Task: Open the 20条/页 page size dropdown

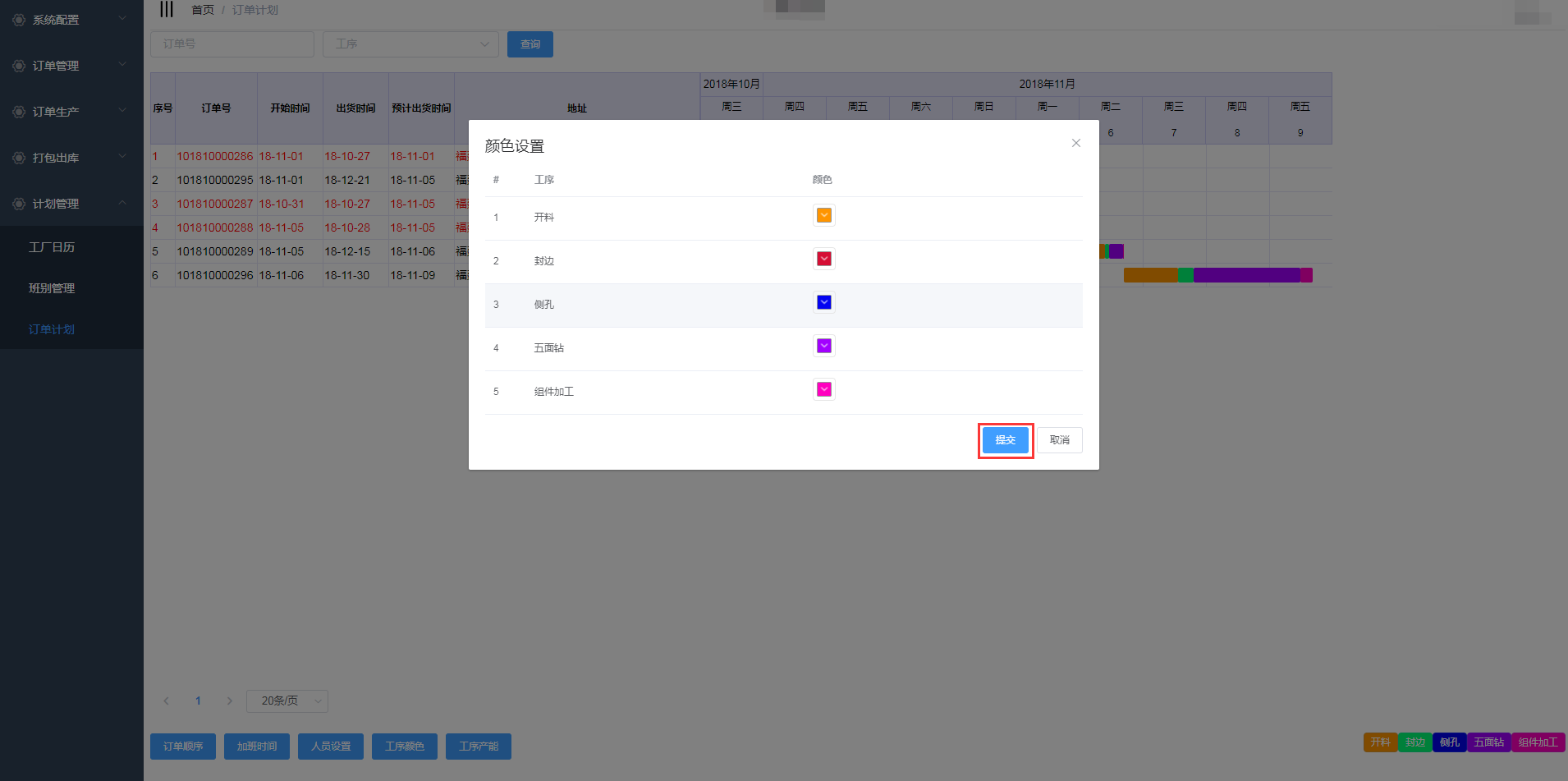Action: 287,701
